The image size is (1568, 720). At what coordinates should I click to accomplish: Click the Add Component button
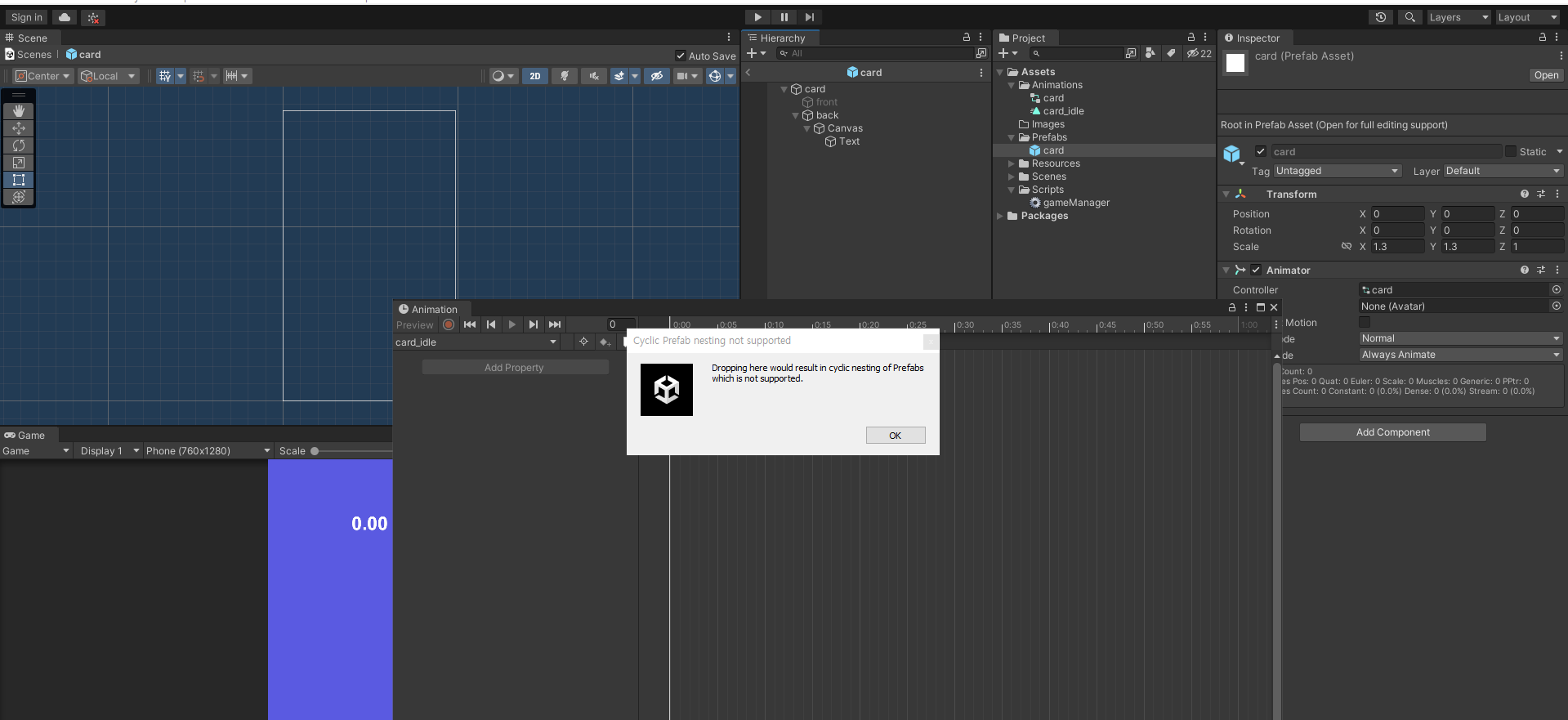pyautogui.click(x=1393, y=432)
